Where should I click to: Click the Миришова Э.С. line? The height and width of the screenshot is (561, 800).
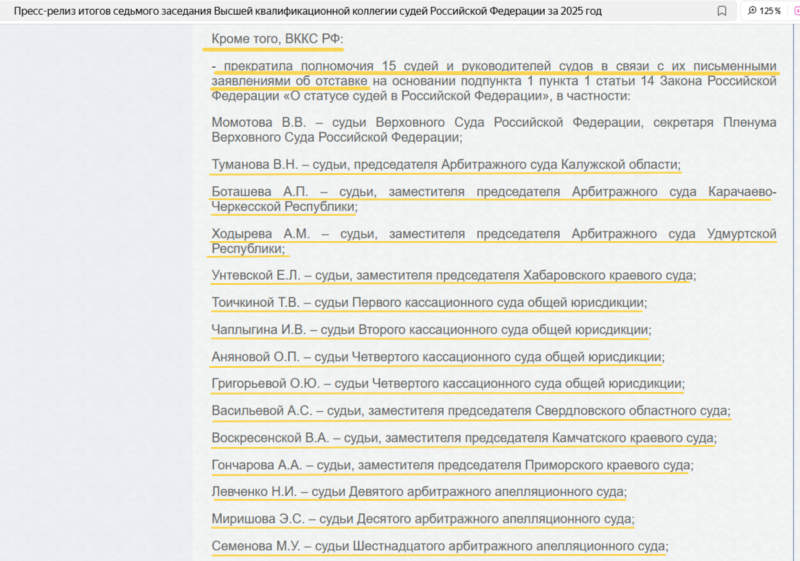click(422, 519)
